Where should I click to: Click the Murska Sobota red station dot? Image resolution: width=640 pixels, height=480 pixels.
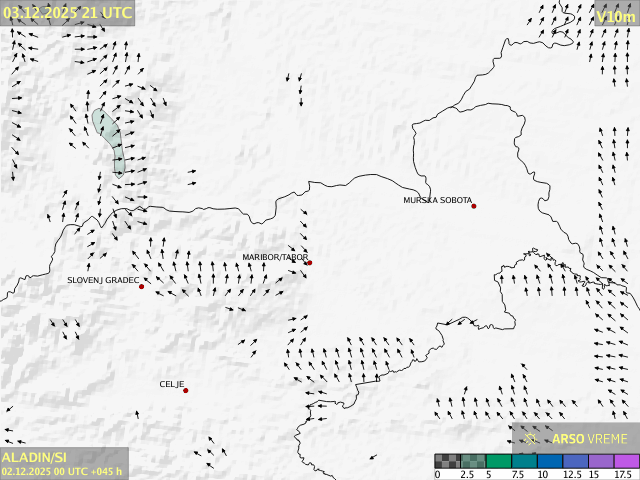[x=474, y=206]
